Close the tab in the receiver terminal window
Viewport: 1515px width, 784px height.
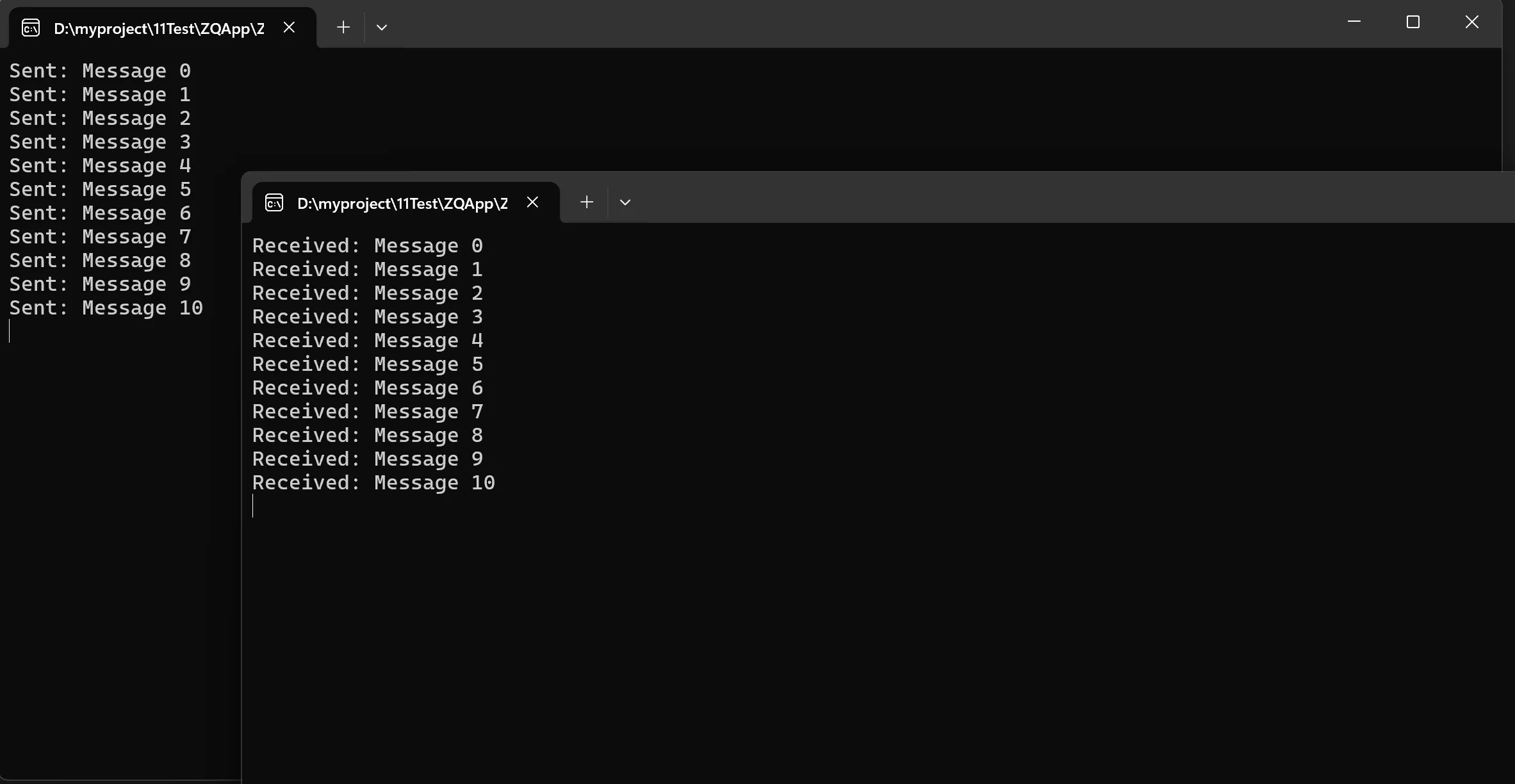click(x=532, y=202)
